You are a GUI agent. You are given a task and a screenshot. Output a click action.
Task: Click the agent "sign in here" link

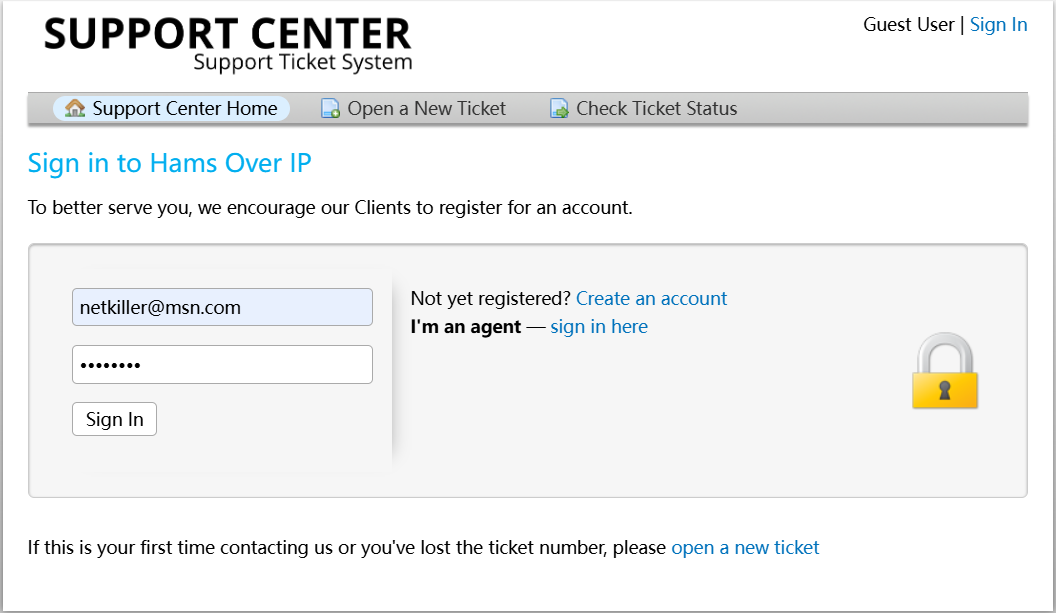click(599, 327)
